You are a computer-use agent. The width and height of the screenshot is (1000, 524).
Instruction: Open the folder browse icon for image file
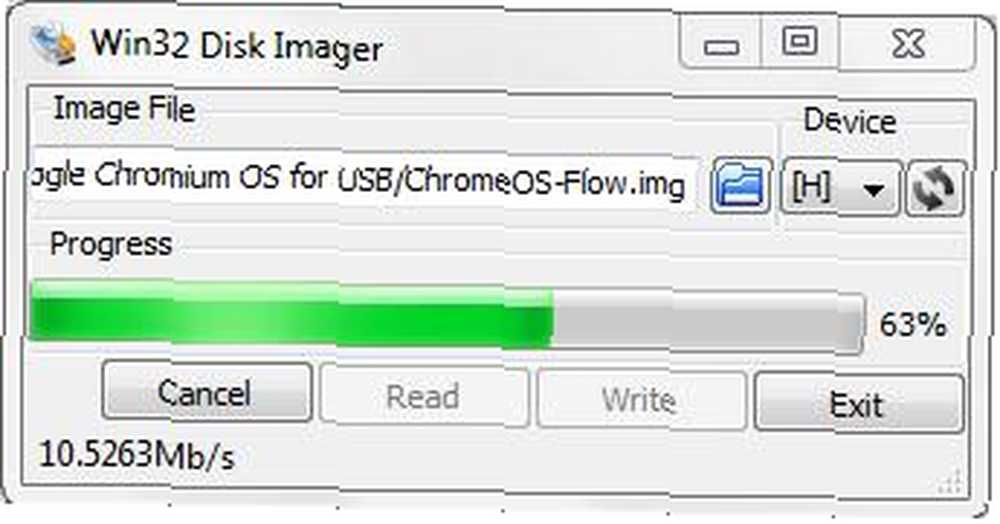click(x=740, y=186)
